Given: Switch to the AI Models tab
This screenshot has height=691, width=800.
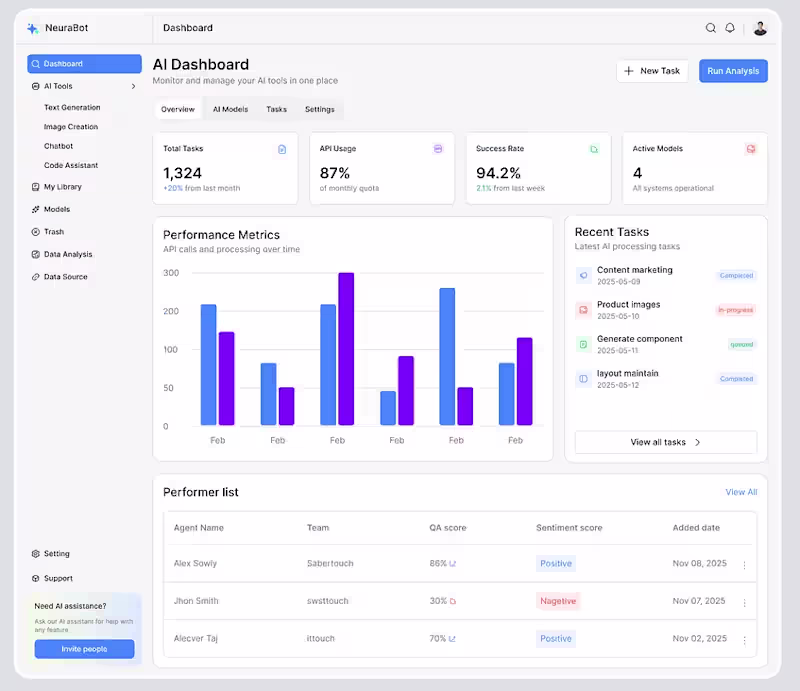Looking at the screenshot, I should click(x=230, y=109).
